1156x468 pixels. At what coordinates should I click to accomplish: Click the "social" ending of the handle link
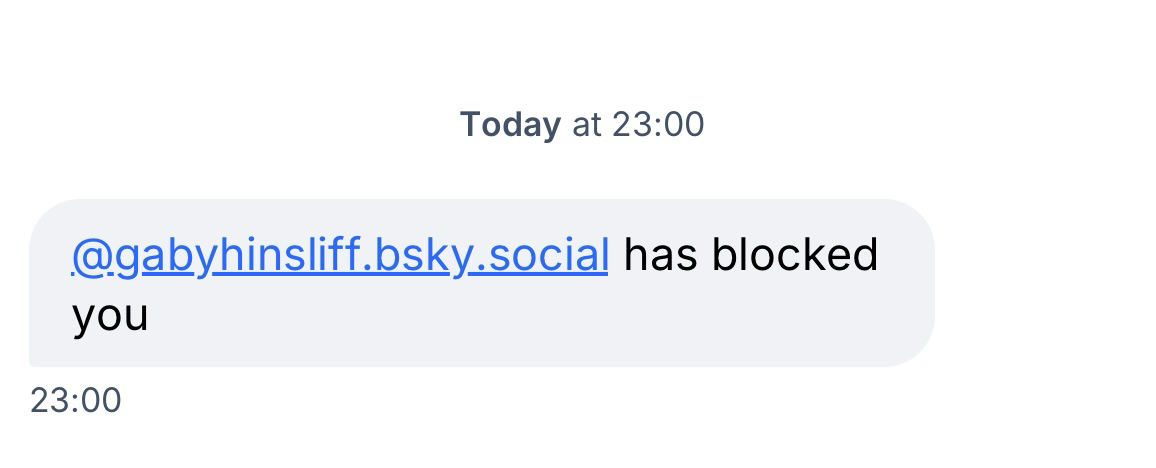click(x=556, y=256)
